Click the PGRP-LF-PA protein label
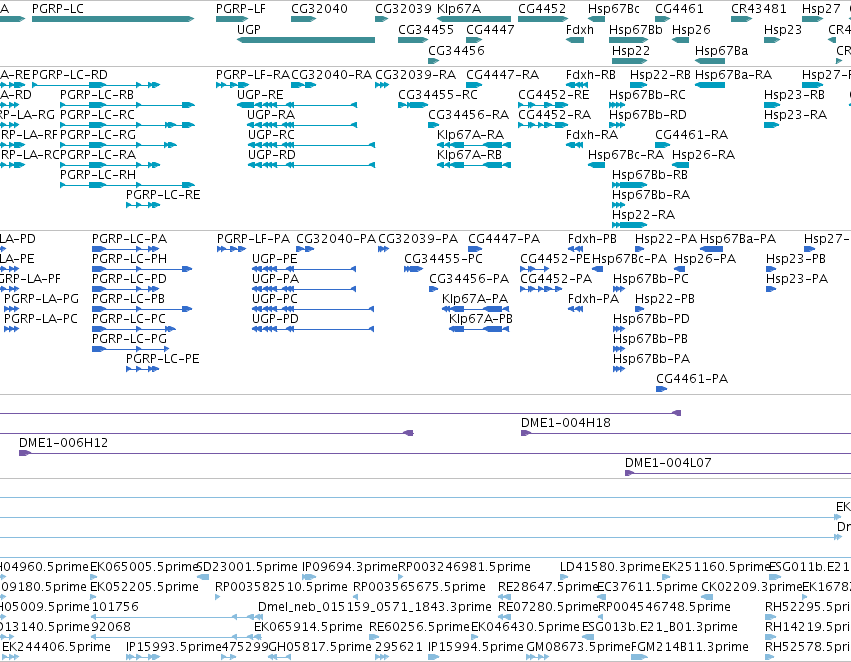Viewport: 851px width, 662px height. pyautogui.click(x=253, y=239)
